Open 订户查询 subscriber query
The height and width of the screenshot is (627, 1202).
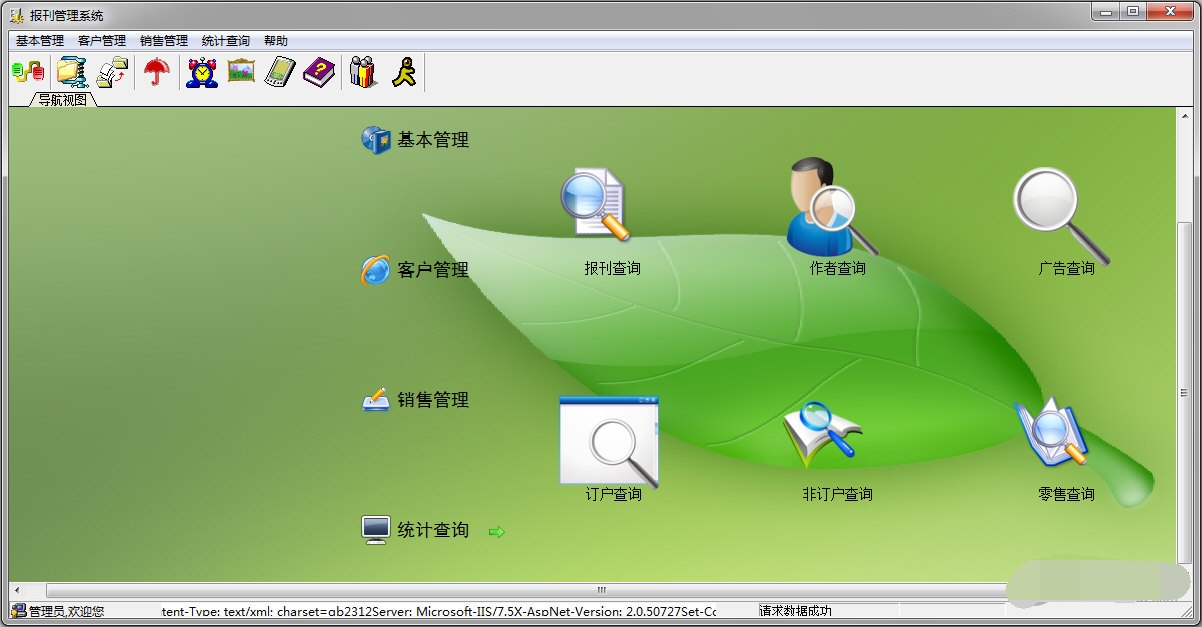coord(609,441)
